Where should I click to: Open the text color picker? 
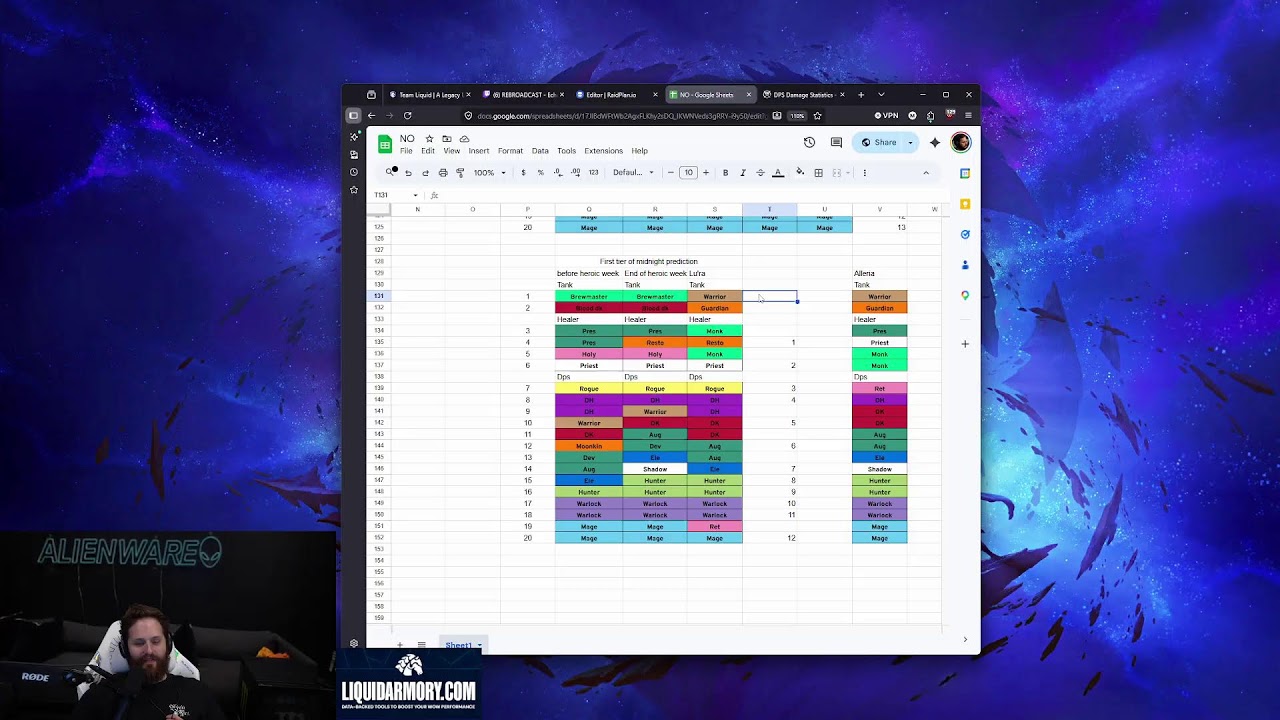pos(778,172)
